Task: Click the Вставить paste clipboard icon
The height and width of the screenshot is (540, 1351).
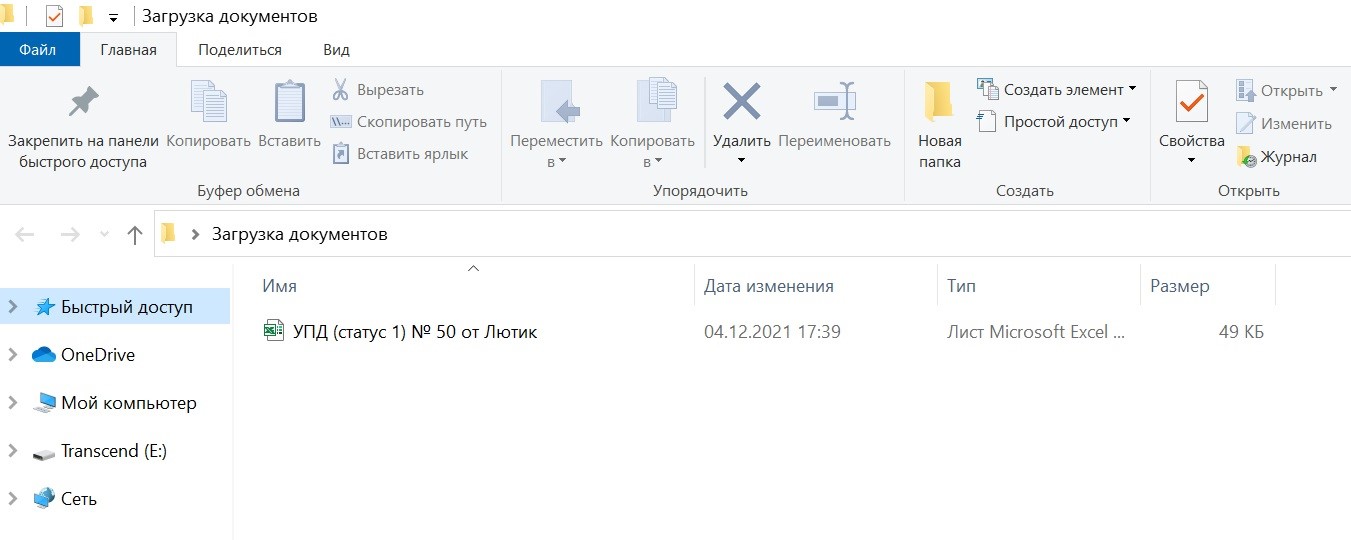Action: (289, 101)
